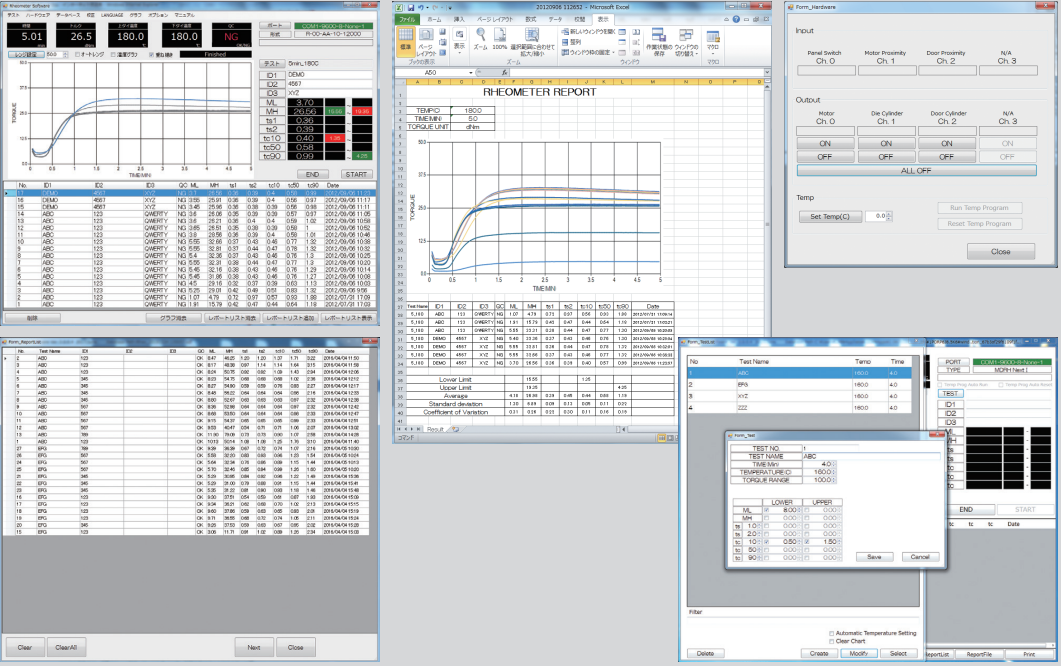Open the ファイル tab in Excel

(x=407, y=20)
